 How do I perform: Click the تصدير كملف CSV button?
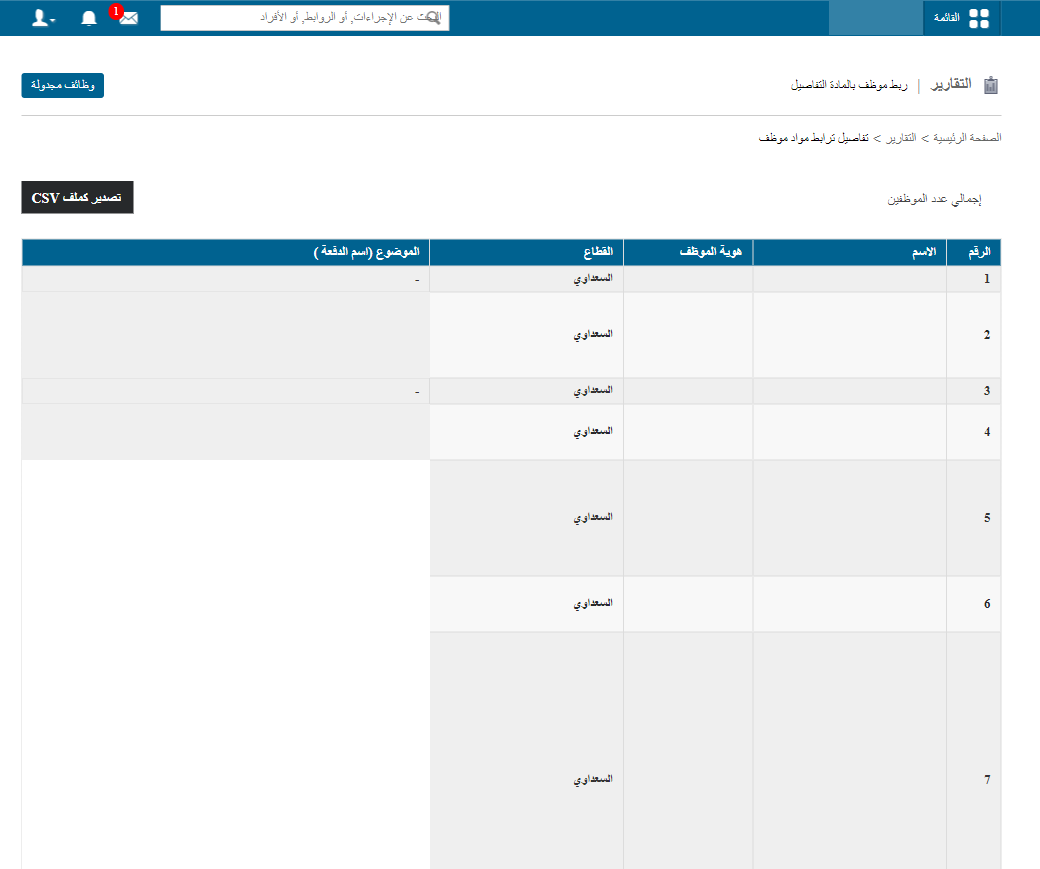point(77,198)
